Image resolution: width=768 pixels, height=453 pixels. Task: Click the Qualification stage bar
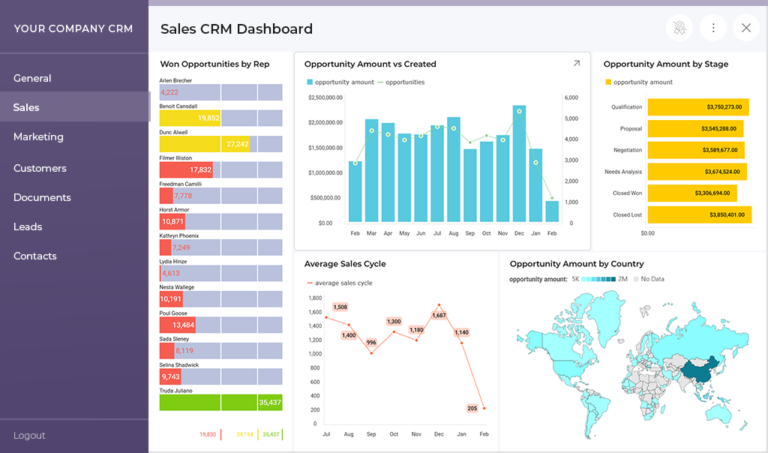(x=696, y=106)
